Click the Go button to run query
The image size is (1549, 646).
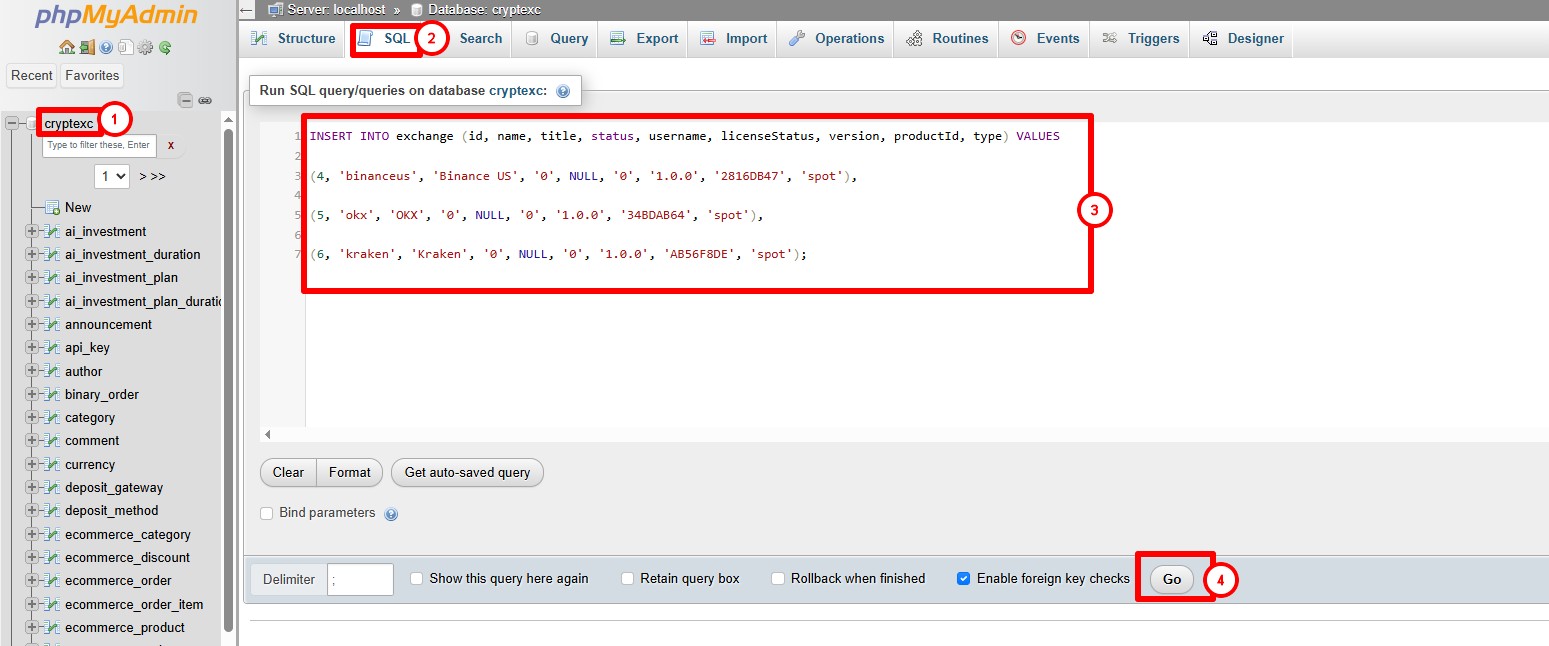pyautogui.click(x=1172, y=579)
